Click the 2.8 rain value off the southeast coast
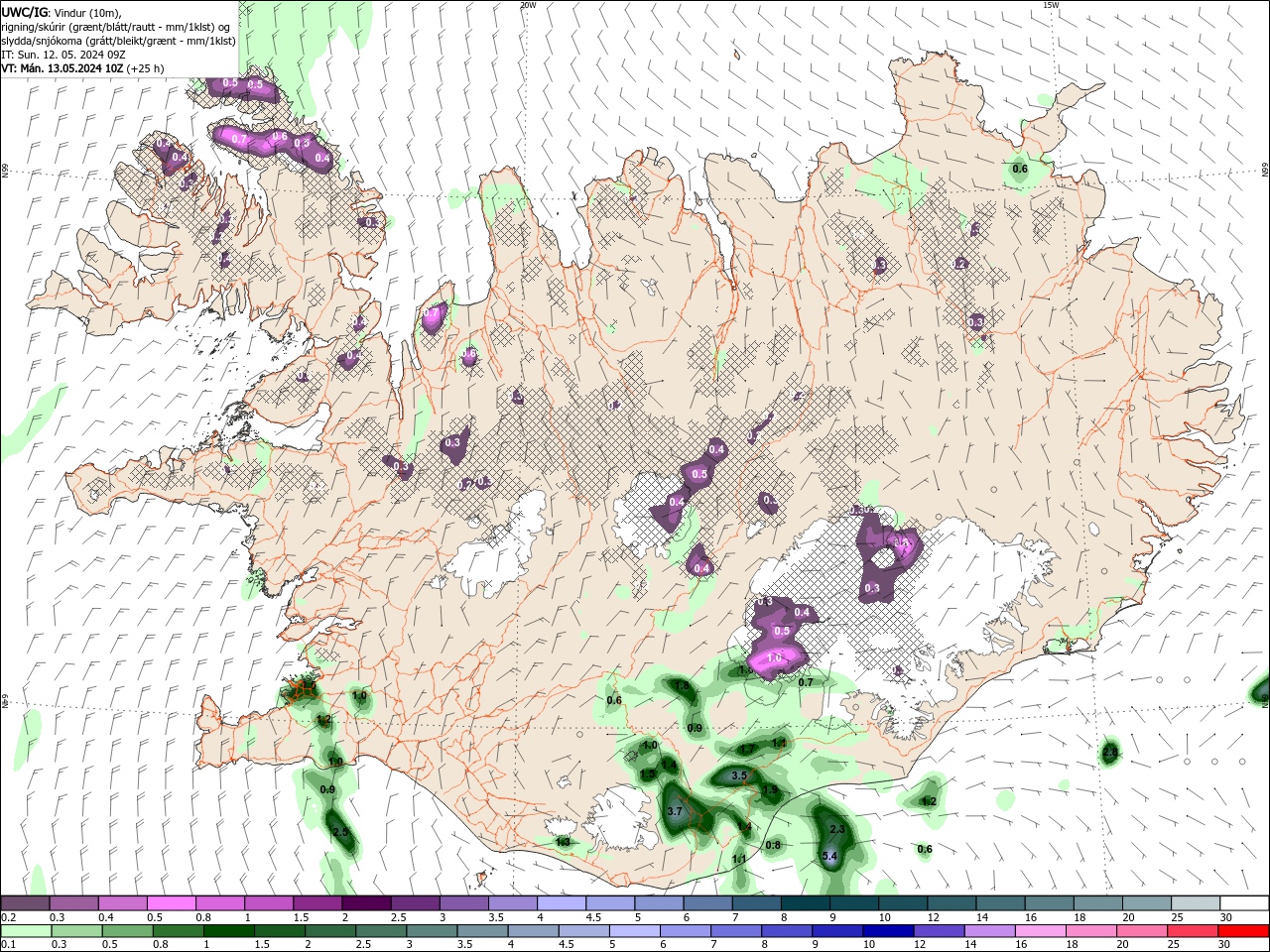 coord(1110,754)
